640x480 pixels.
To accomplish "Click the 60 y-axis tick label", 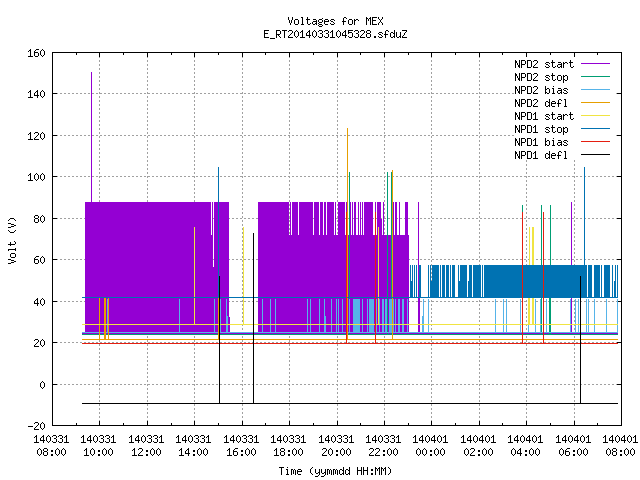I will tap(39, 260).
